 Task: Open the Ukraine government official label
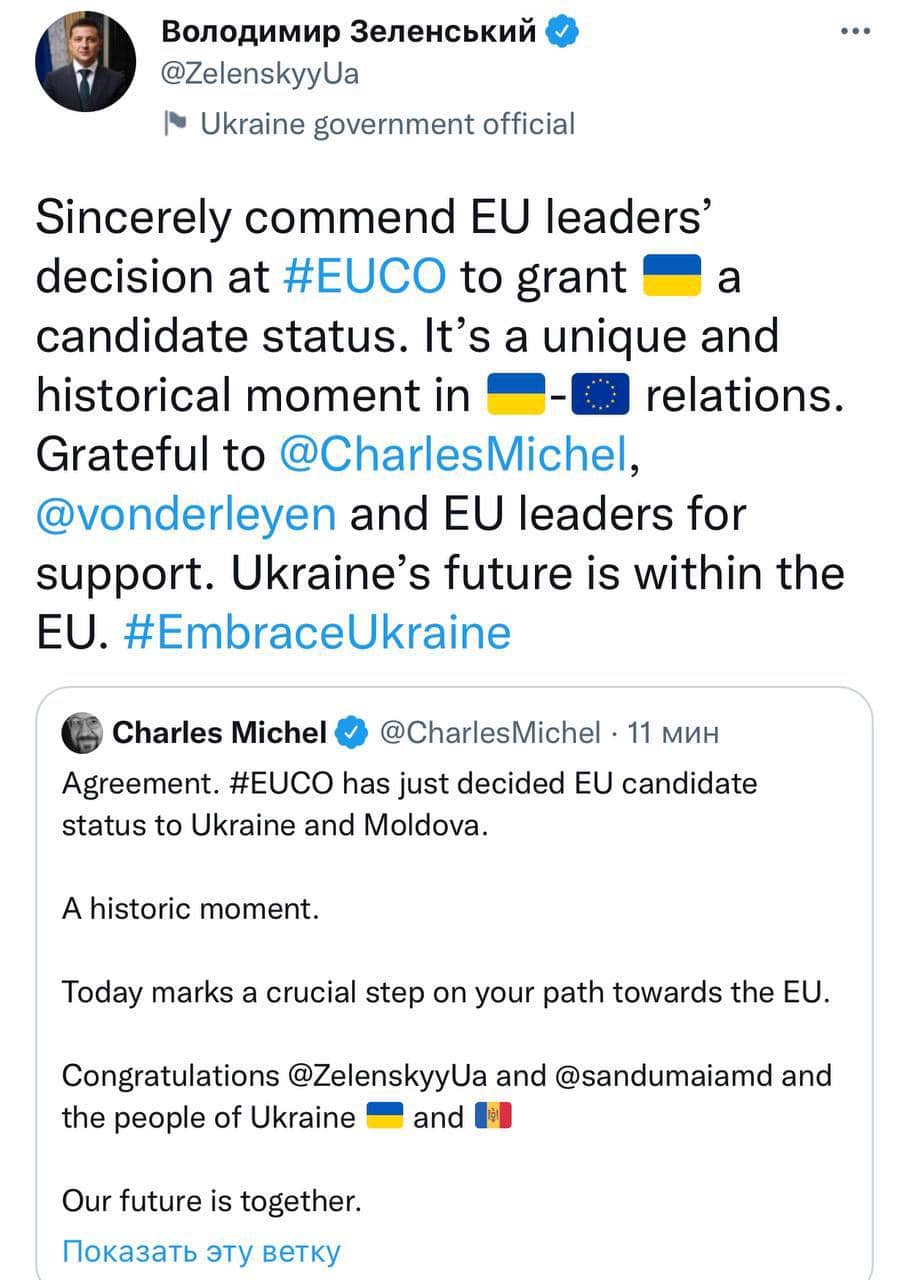point(387,124)
